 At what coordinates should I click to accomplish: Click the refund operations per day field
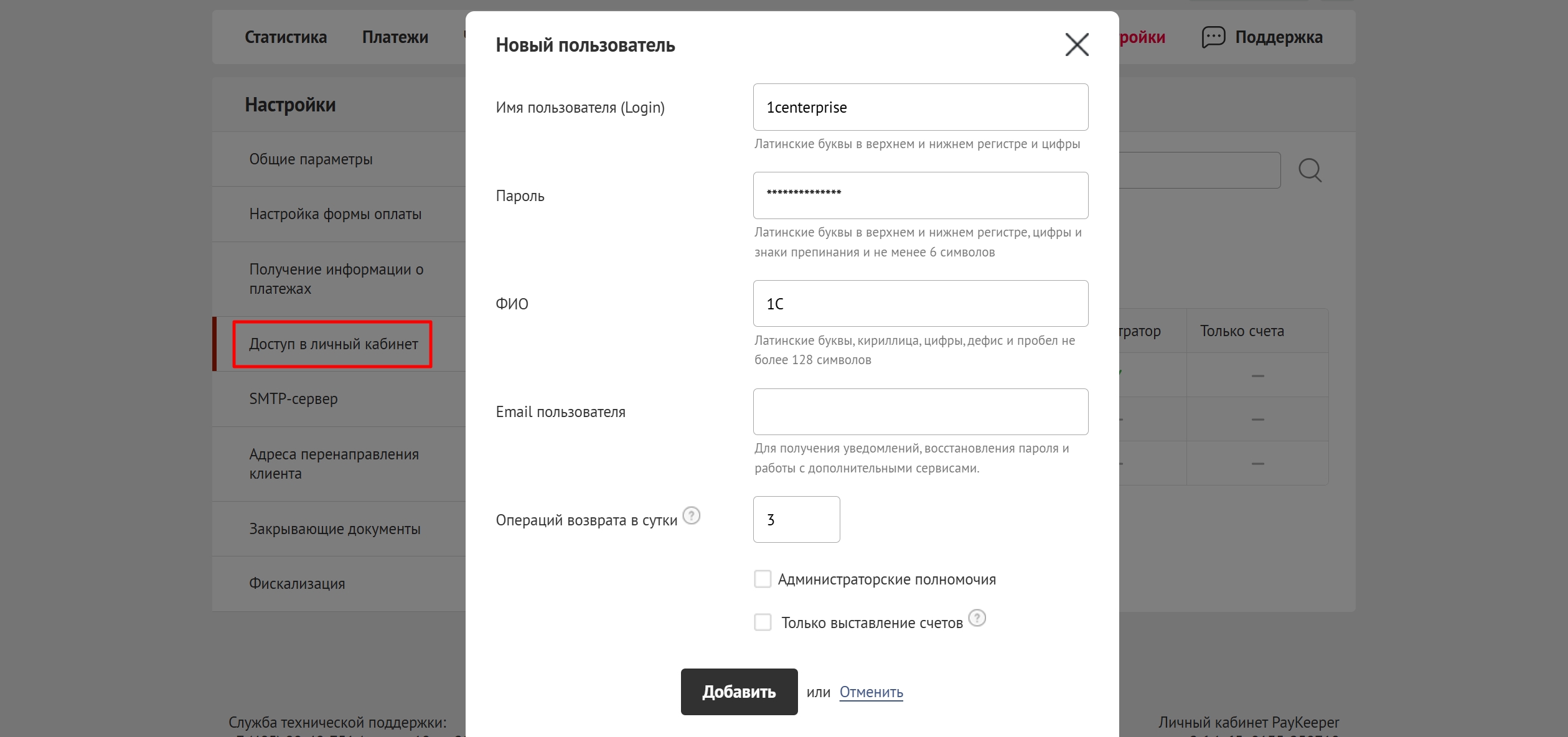[x=796, y=520]
